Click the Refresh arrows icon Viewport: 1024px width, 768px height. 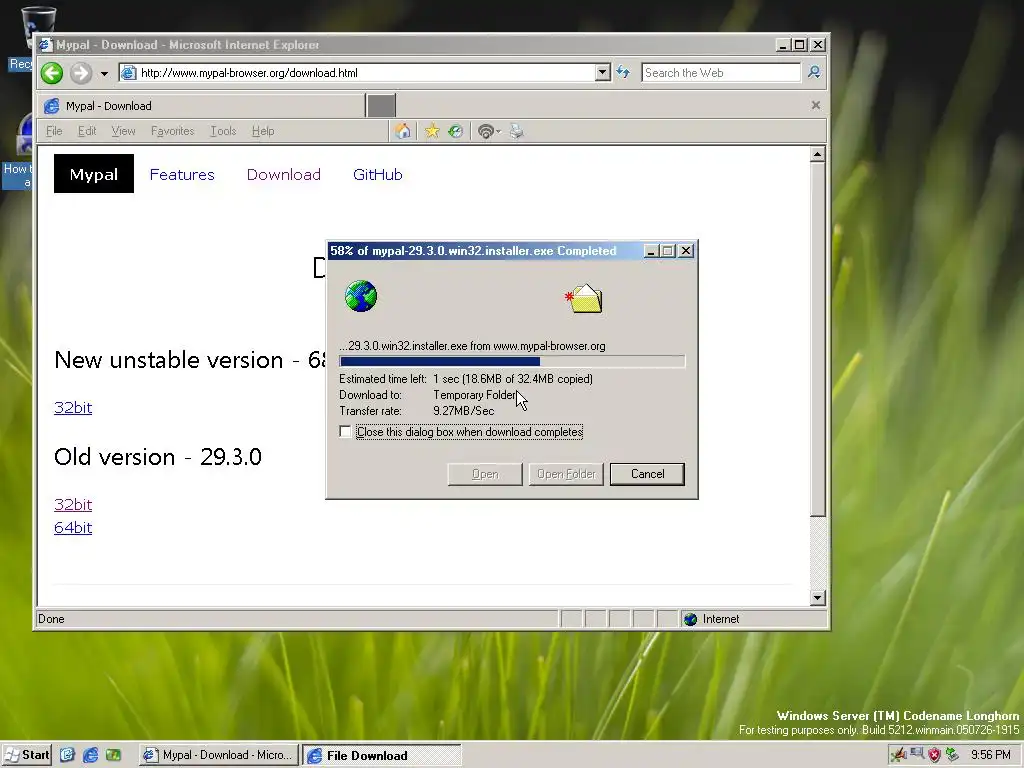click(623, 72)
